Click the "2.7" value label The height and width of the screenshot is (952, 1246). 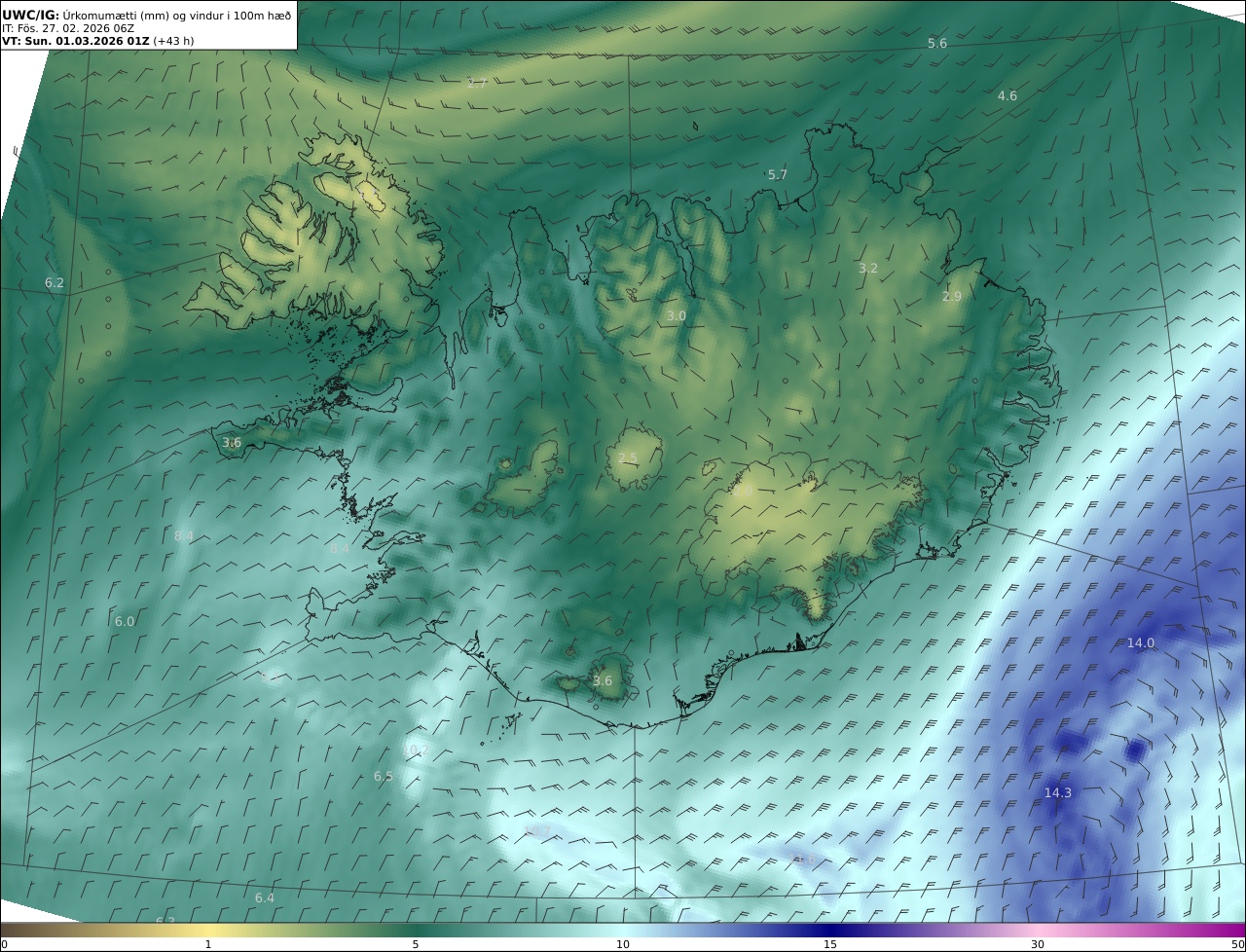477,84
